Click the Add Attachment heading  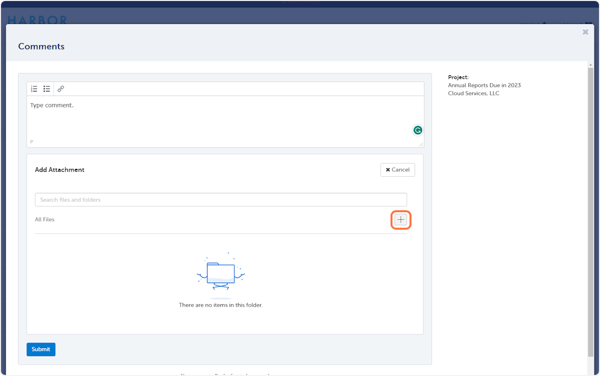pos(60,170)
